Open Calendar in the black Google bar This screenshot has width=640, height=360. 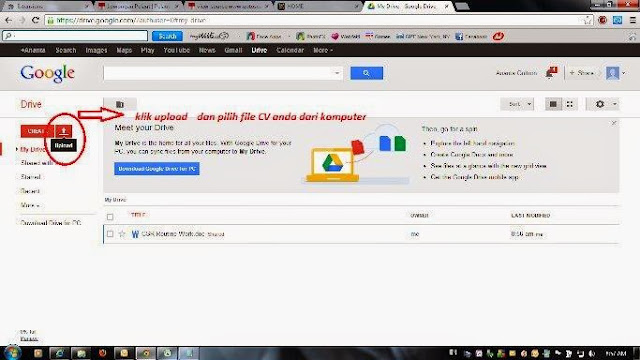click(x=290, y=50)
